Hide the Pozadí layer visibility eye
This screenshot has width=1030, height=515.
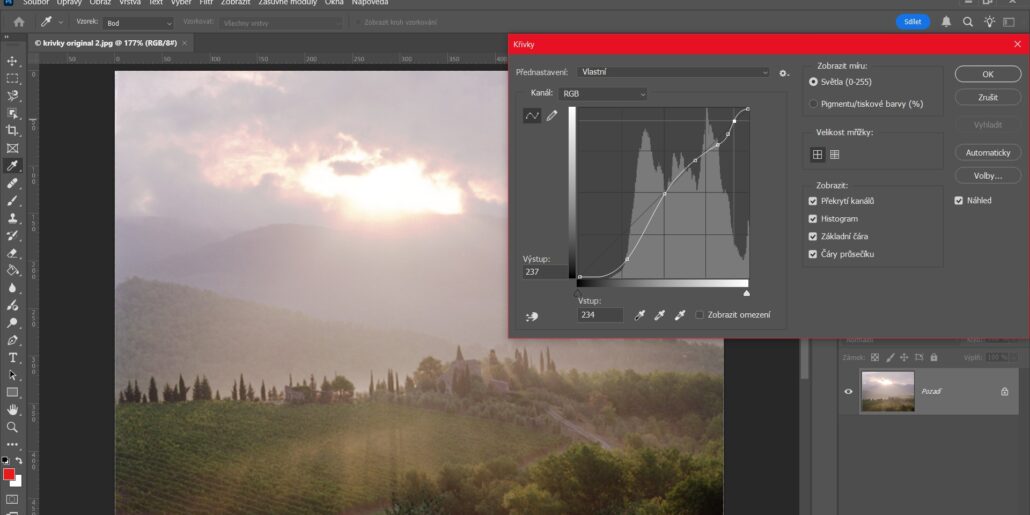[x=848, y=392]
